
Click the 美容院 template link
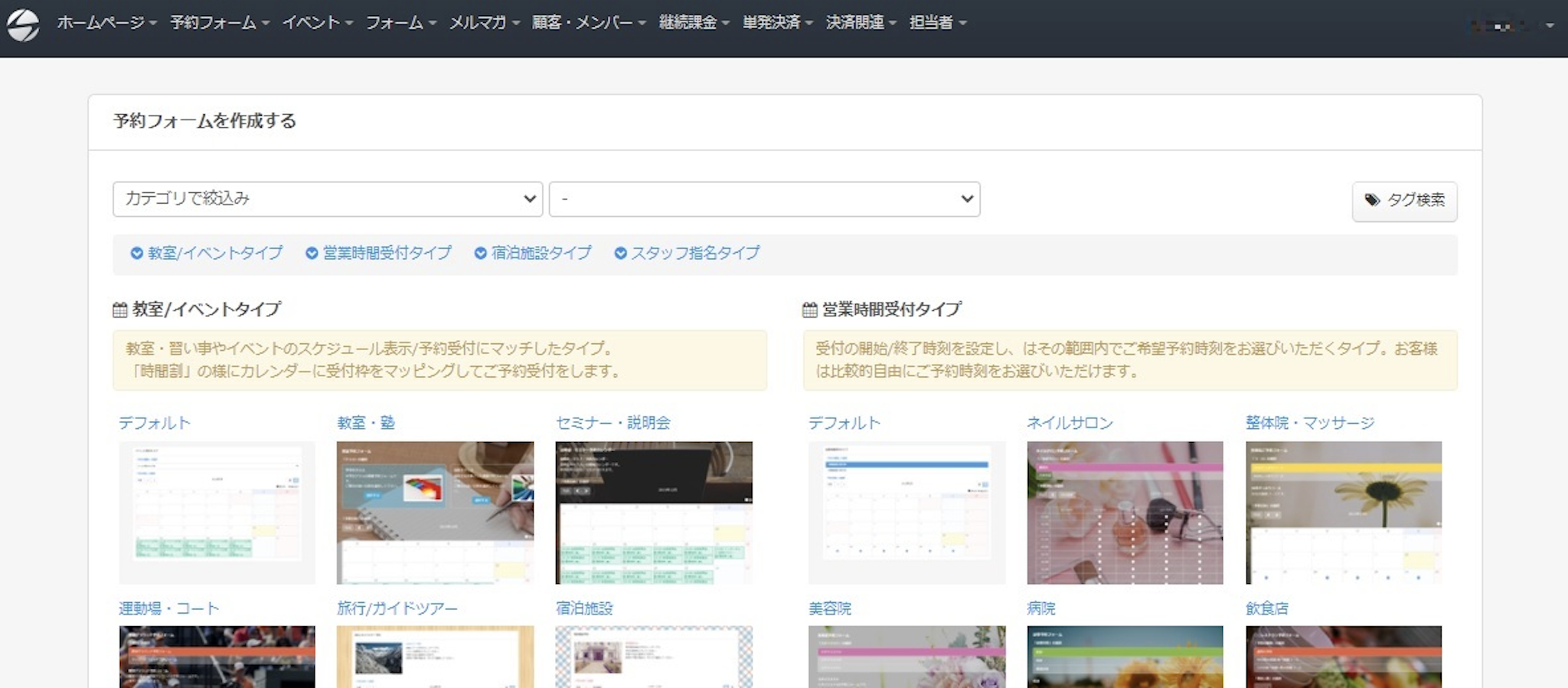click(x=830, y=608)
